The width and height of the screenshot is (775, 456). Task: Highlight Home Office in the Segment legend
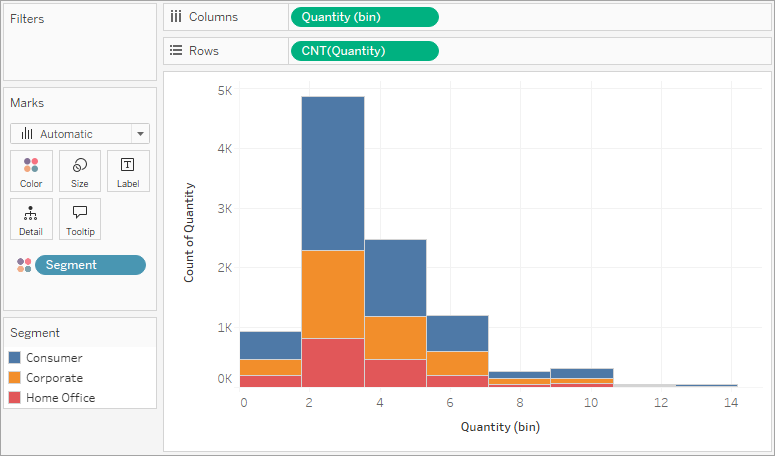tap(60, 398)
